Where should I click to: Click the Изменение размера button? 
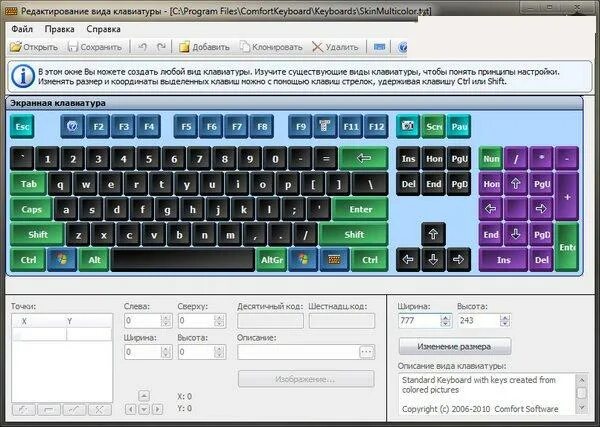point(455,346)
